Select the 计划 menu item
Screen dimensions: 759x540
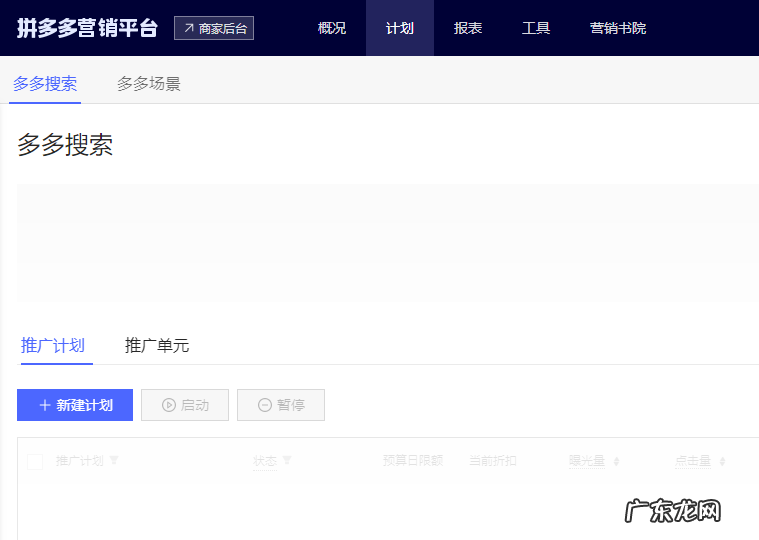click(x=400, y=28)
